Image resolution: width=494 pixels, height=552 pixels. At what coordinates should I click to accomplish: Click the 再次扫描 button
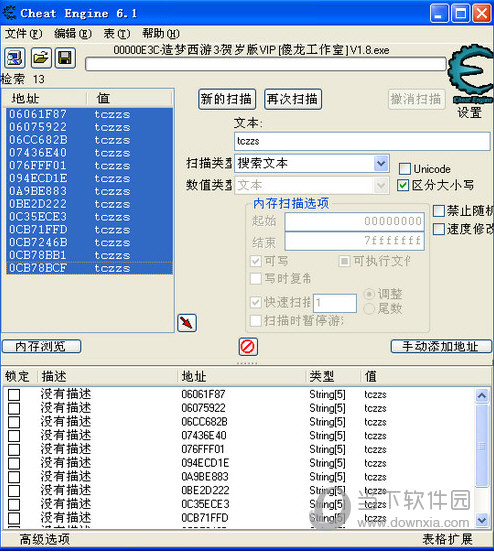[293, 99]
